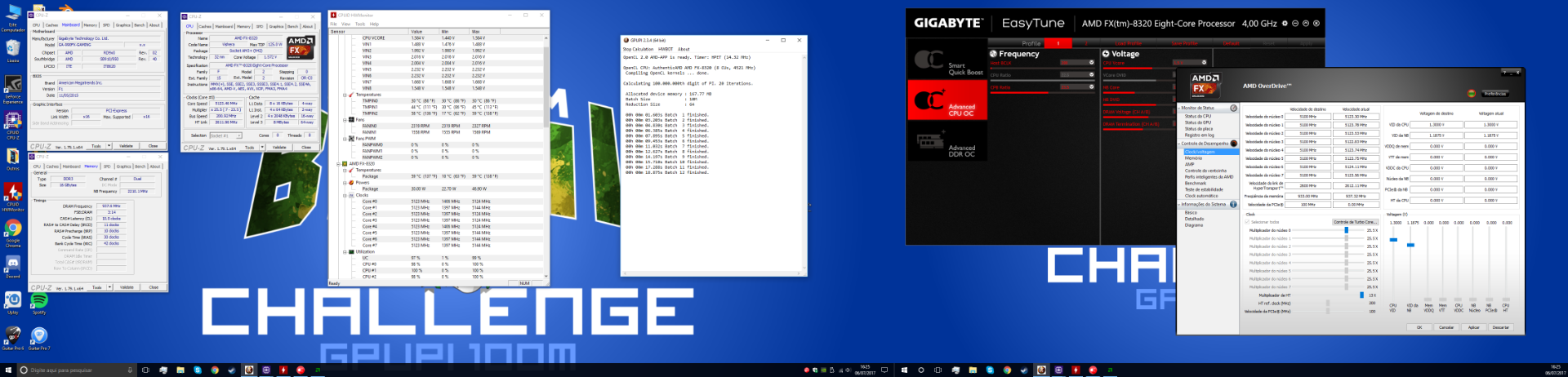Screen dimensions: 1568x377
Task: Collapse the Temperatures node under the motherboard in HWMonitor
Action: click(345, 95)
